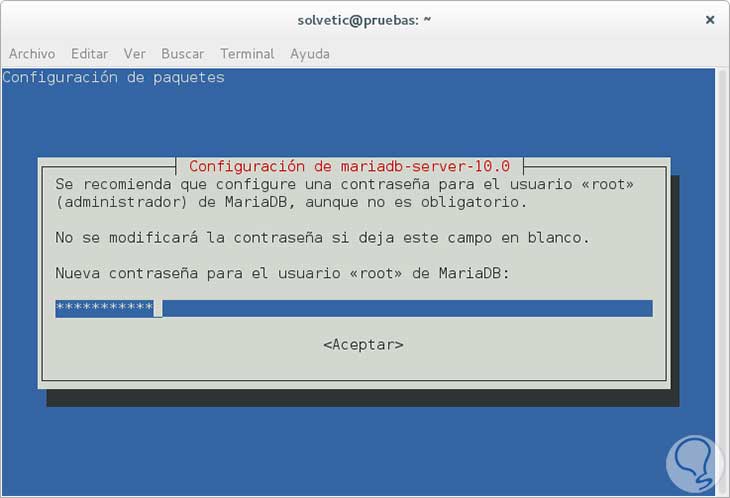
Task: Open the Buscar menu
Action: (x=182, y=54)
